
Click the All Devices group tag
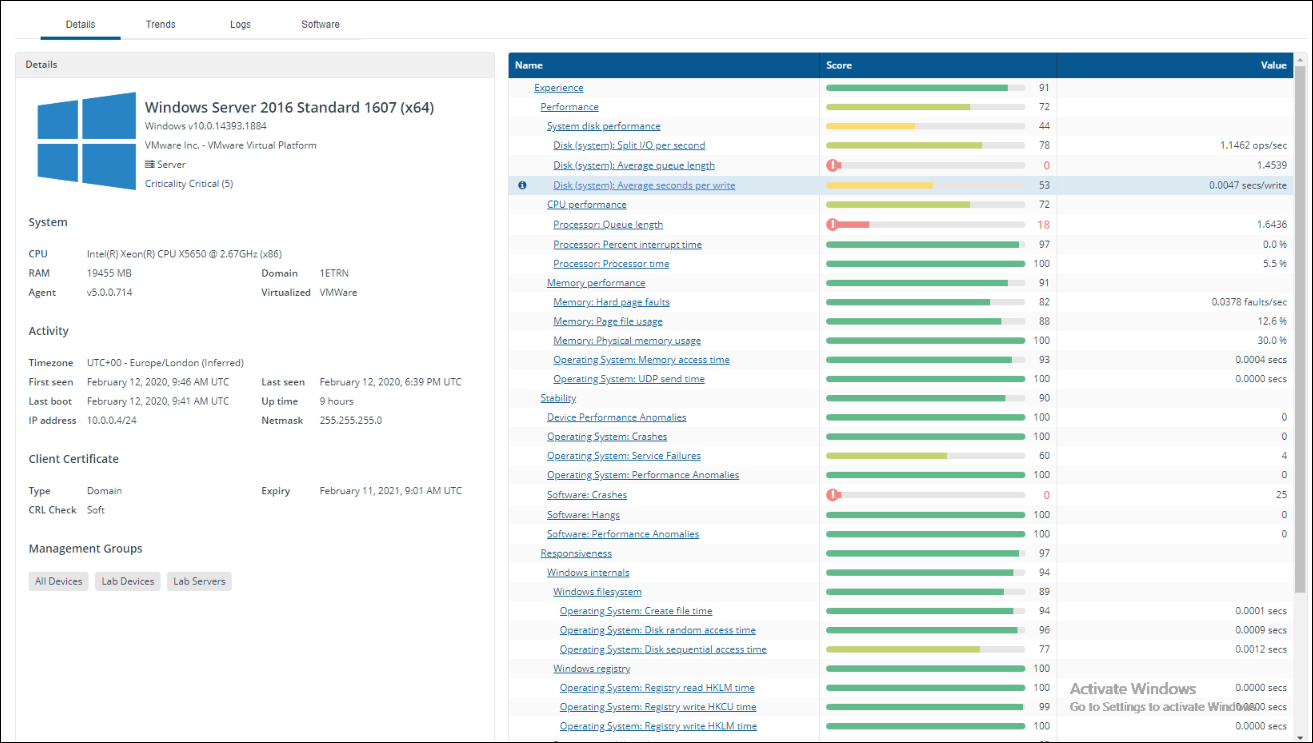(x=59, y=581)
